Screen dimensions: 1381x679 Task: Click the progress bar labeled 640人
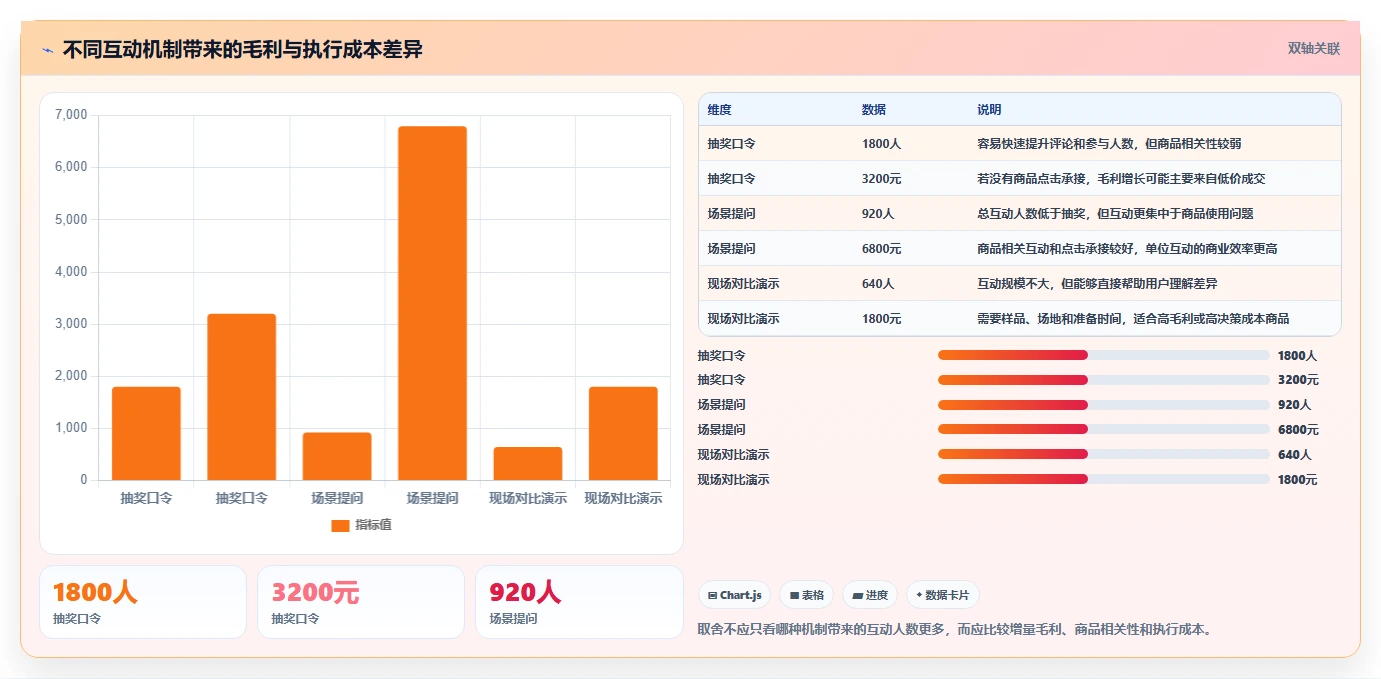point(1103,455)
